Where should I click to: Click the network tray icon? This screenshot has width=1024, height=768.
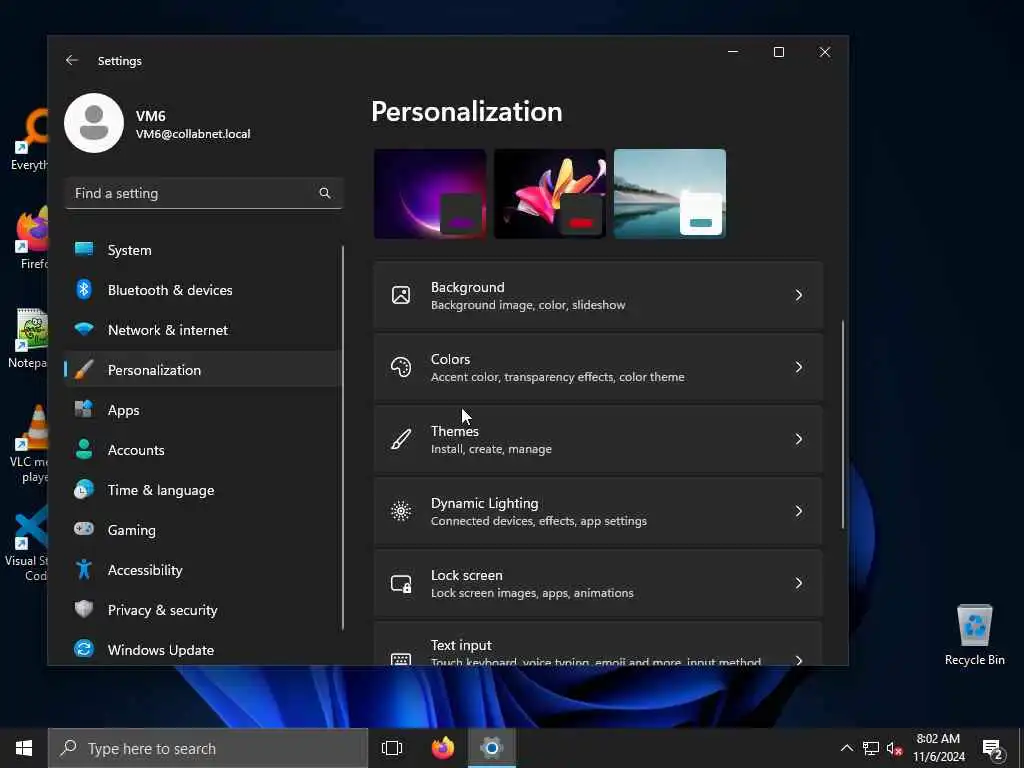(871, 748)
